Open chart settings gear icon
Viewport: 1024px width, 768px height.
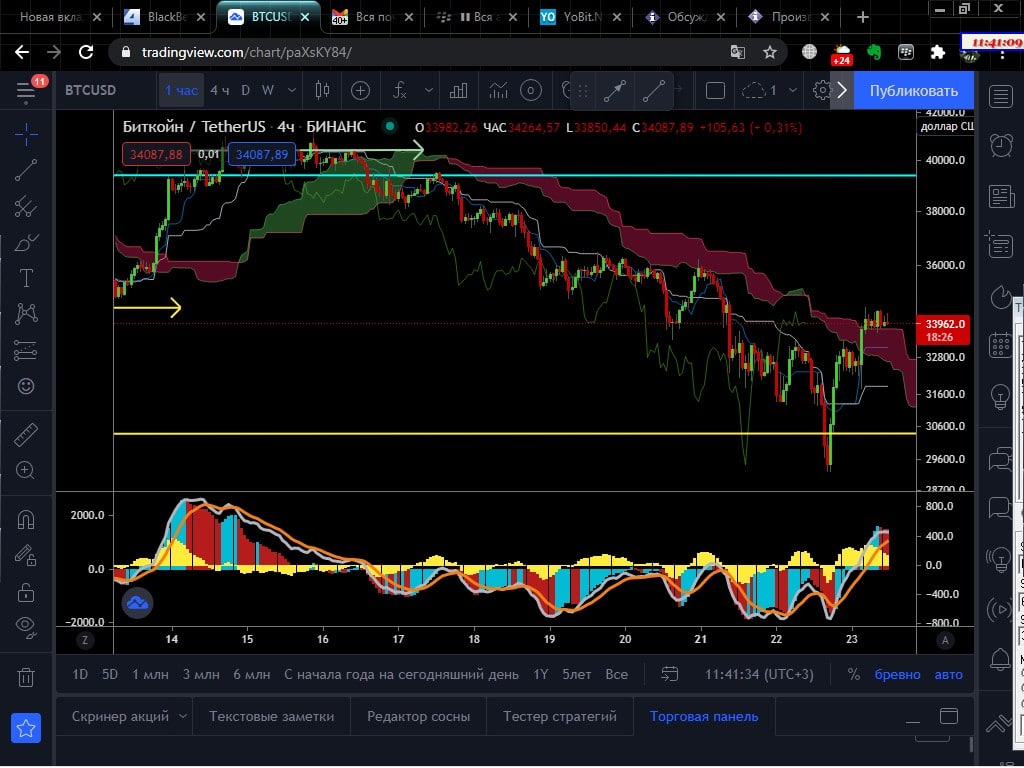822,90
